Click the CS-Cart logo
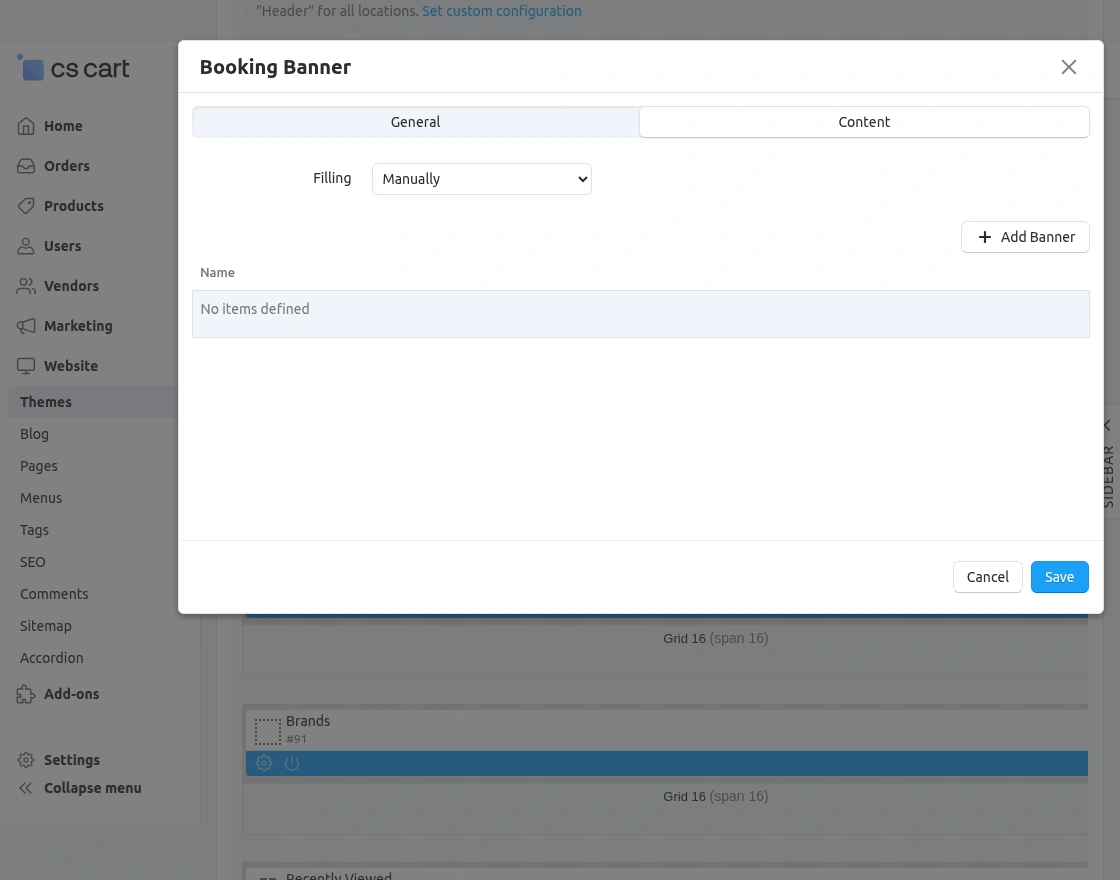 coord(74,68)
